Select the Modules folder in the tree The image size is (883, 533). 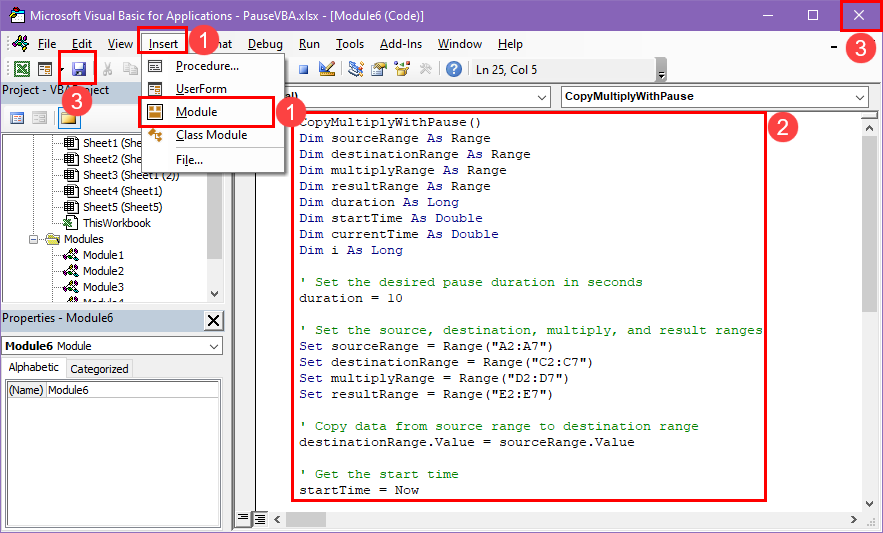click(x=83, y=239)
